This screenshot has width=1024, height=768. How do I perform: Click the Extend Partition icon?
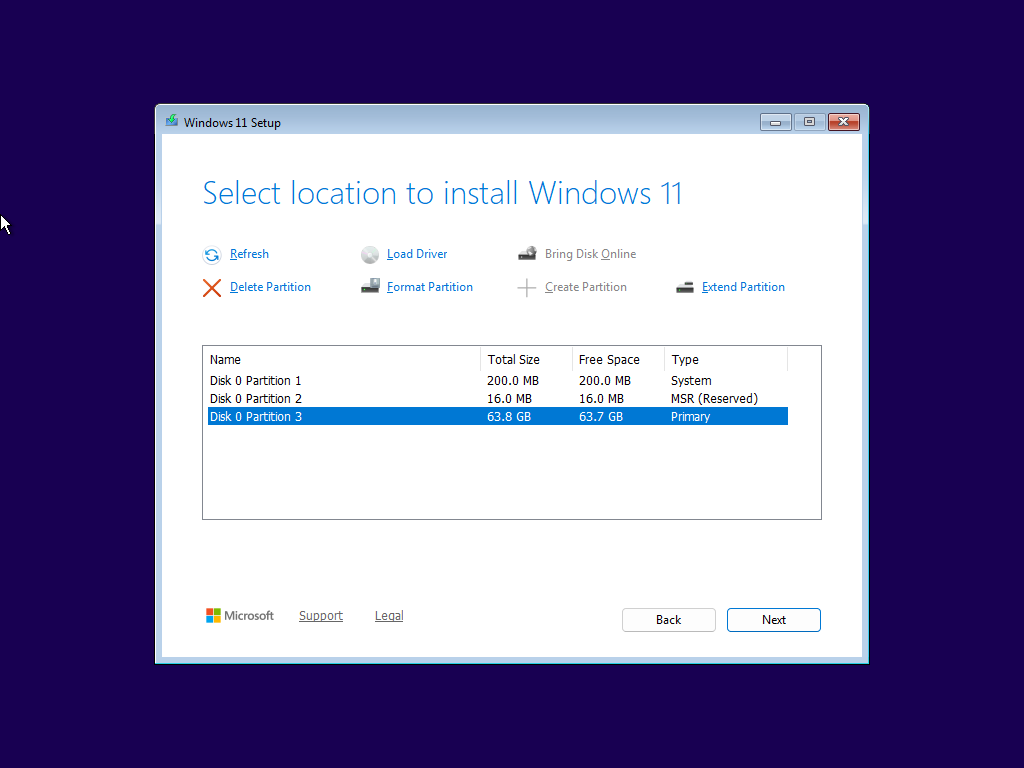pyautogui.click(x=685, y=287)
